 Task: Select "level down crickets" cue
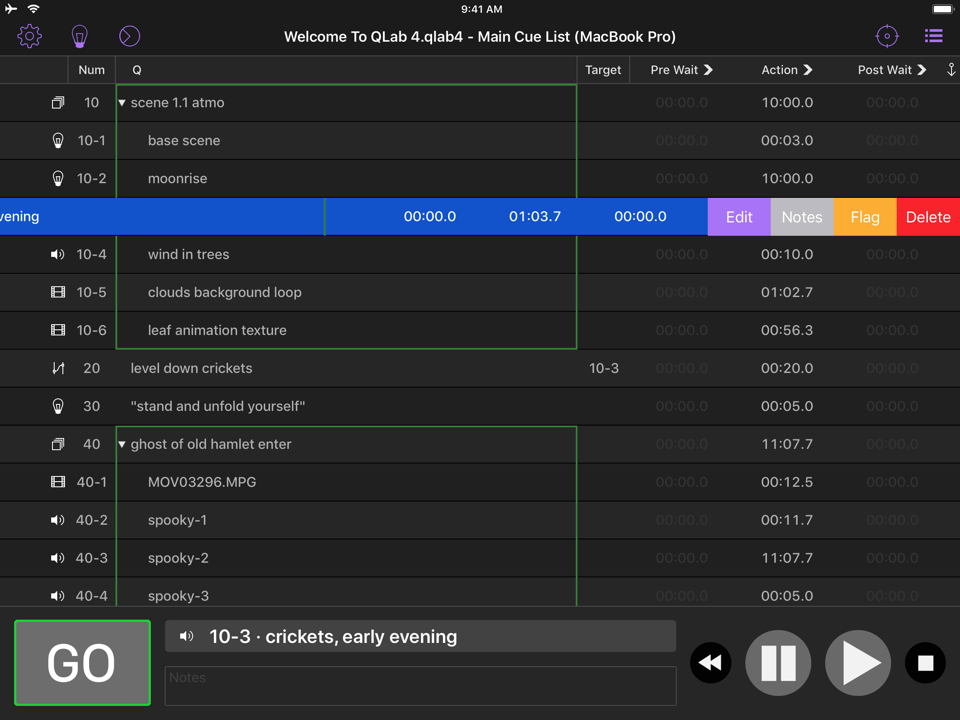[192, 368]
